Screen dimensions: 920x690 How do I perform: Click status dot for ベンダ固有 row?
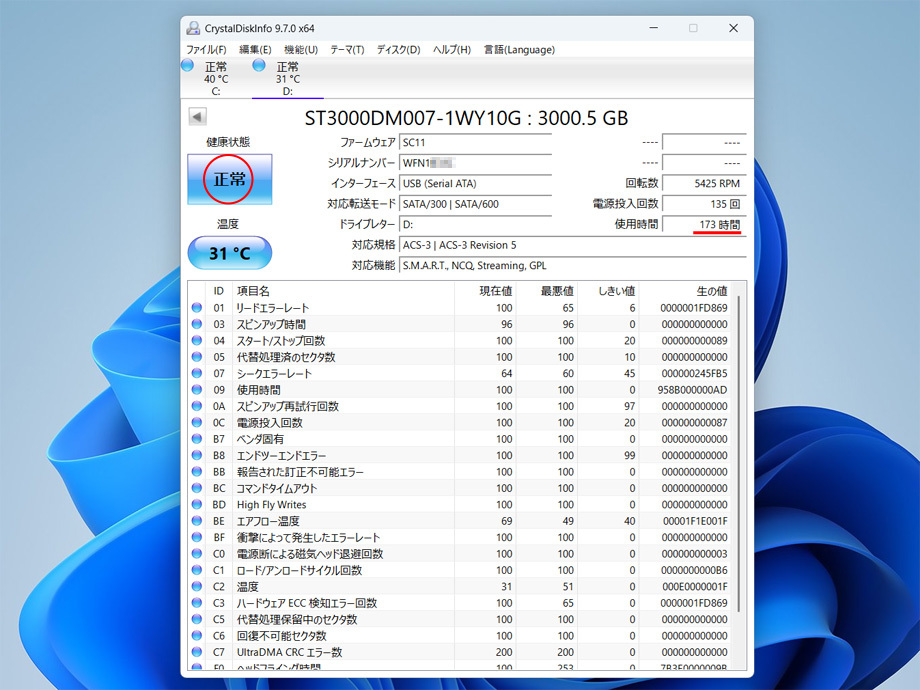click(x=197, y=439)
